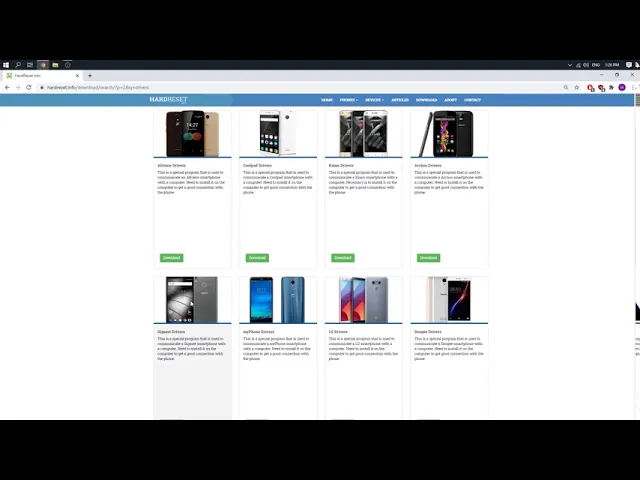Open Task View in the taskbar
This screenshot has height=480, width=640.
pos(30,65)
